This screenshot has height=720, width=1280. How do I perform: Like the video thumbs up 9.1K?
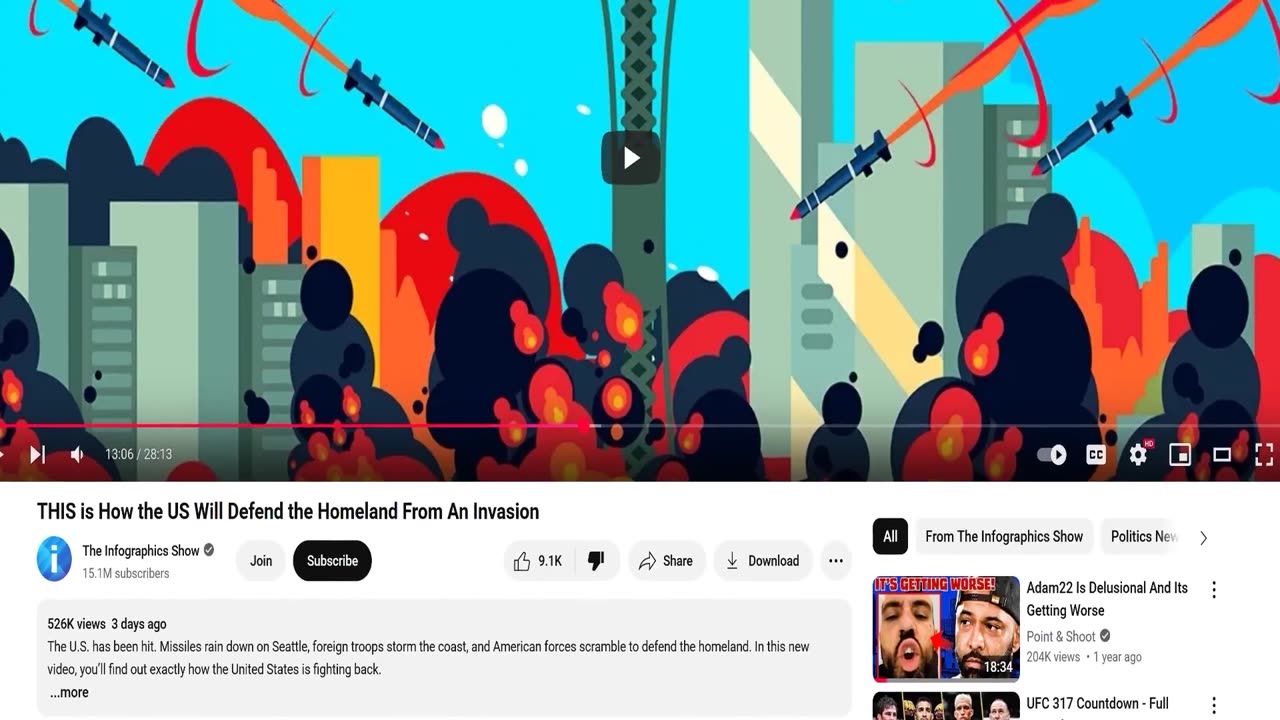[538, 561]
